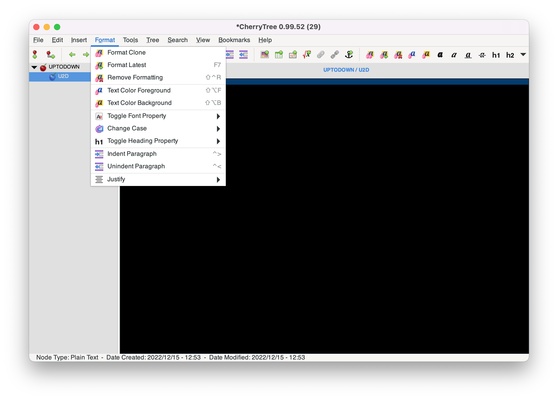This screenshot has width=558, height=400.
Task: Open the Justify submenu
Action: point(158,179)
